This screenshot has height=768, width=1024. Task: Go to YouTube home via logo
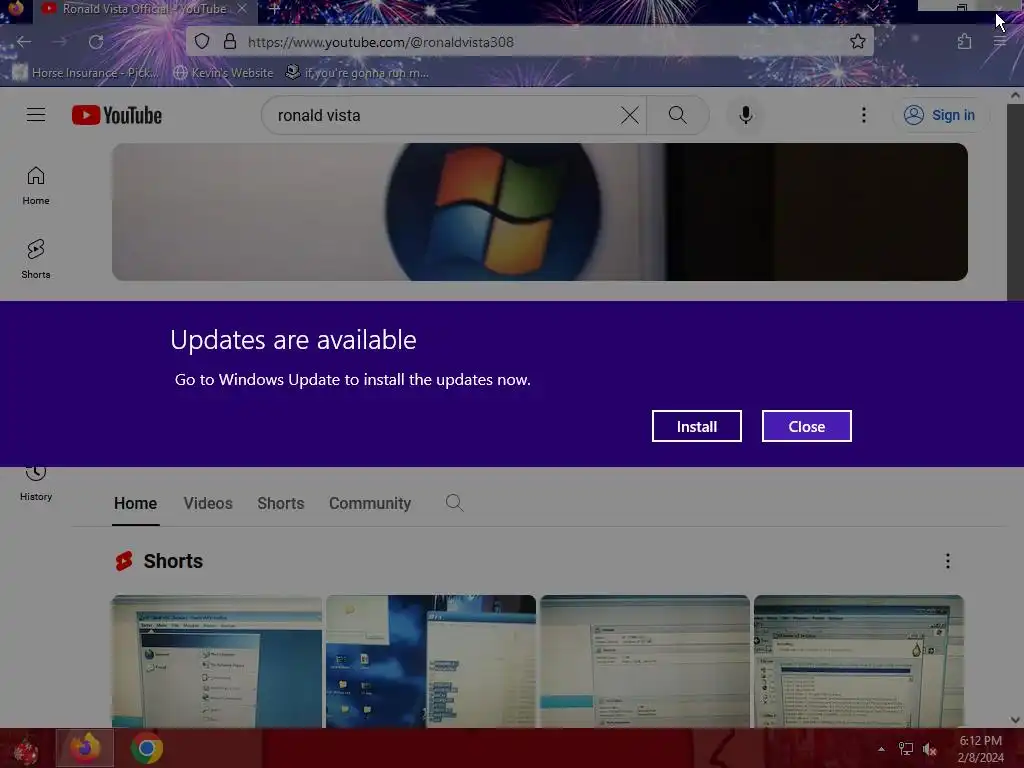[x=117, y=115]
